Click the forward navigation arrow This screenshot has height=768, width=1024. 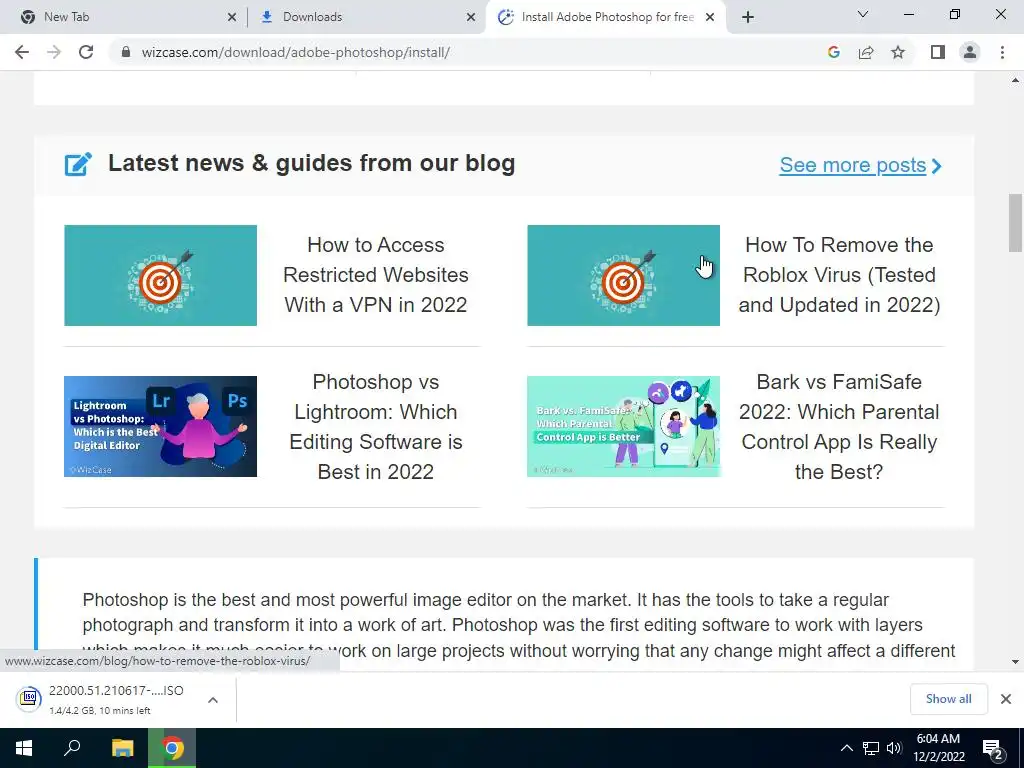pyautogui.click(x=54, y=52)
